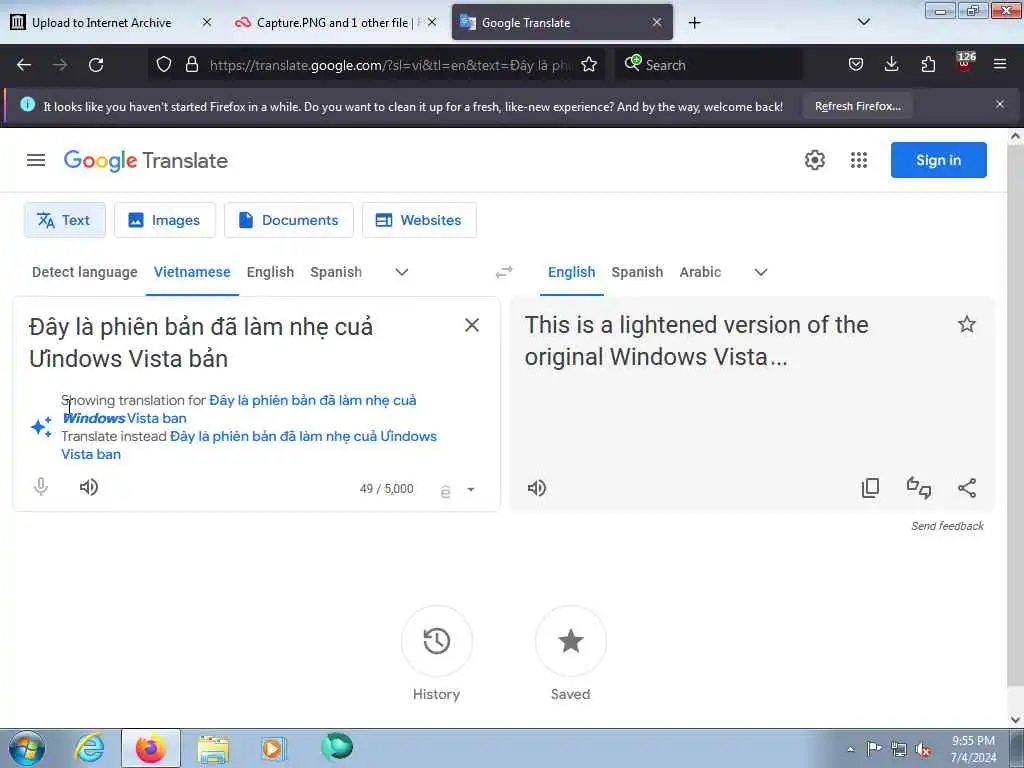The width and height of the screenshot is (1024, 768).
Task: Switch to Websites translation mode
Action: (419, 220)
